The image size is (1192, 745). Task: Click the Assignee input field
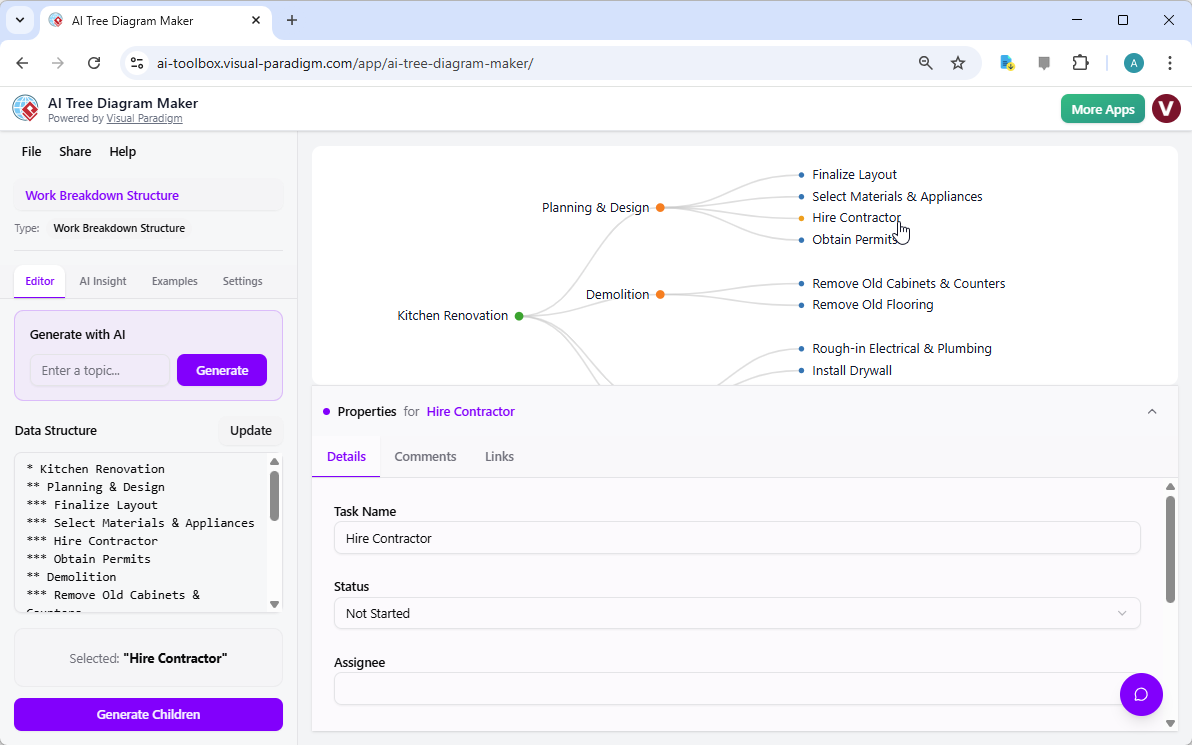[x=737, y=688]
